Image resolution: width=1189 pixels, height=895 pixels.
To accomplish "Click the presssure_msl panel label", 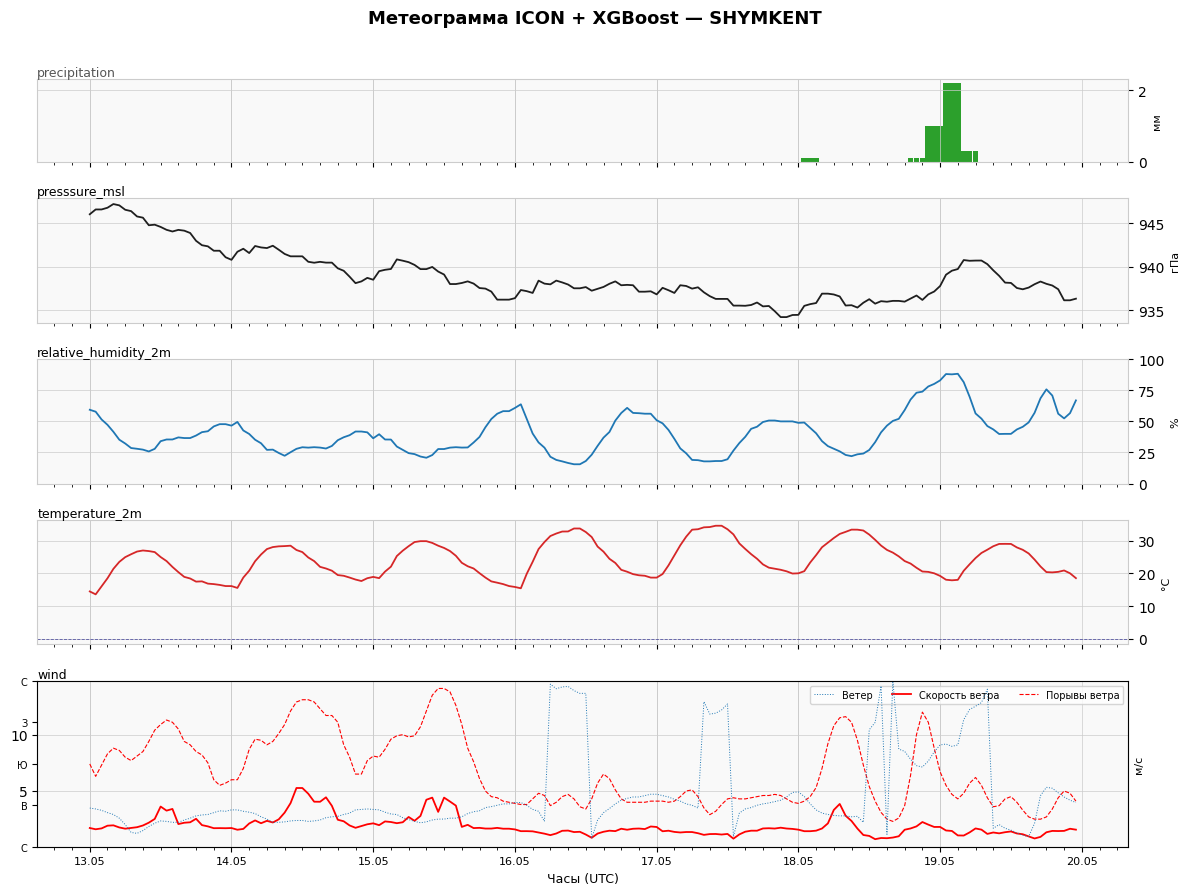I will [81, 192].
